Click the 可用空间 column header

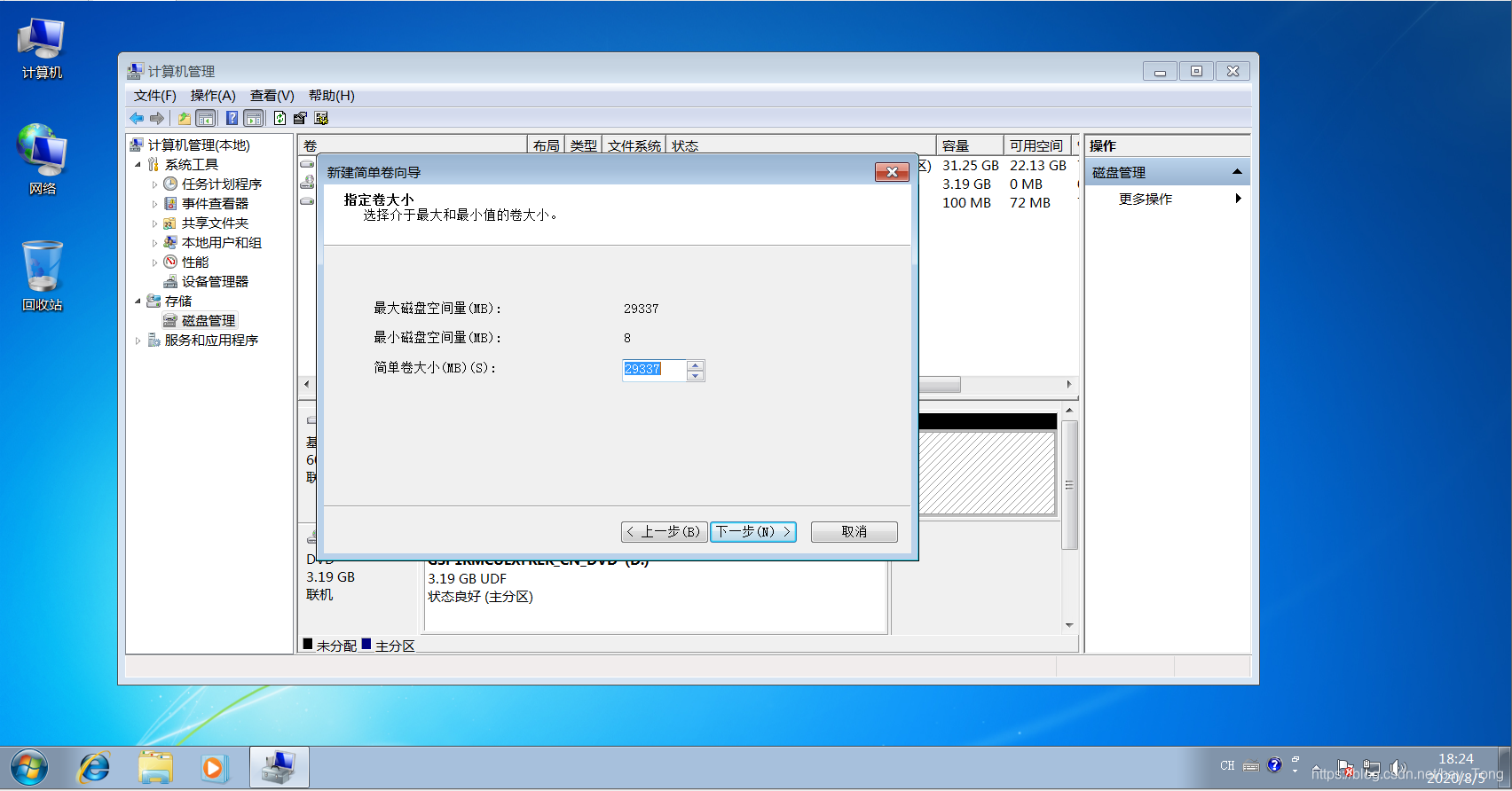pyautogui.click(x=1036, y=145)
